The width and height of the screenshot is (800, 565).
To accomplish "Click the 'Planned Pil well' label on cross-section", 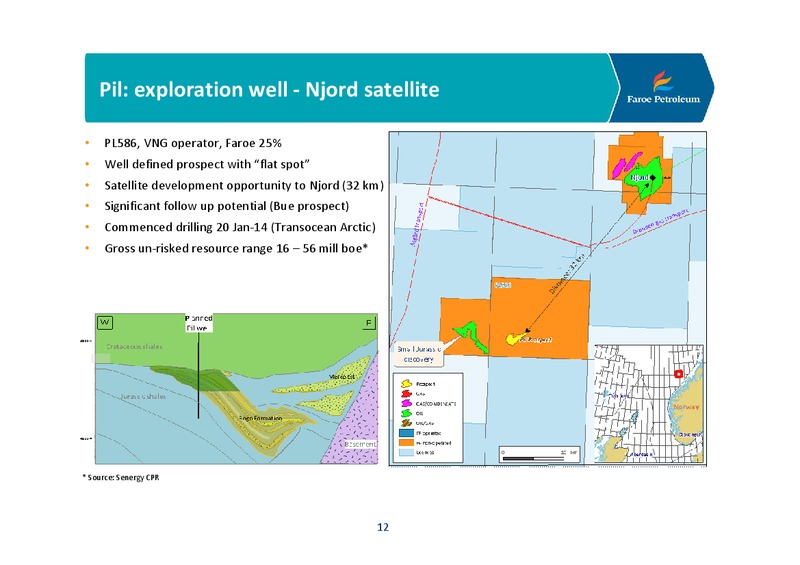I will pos(198,323).
